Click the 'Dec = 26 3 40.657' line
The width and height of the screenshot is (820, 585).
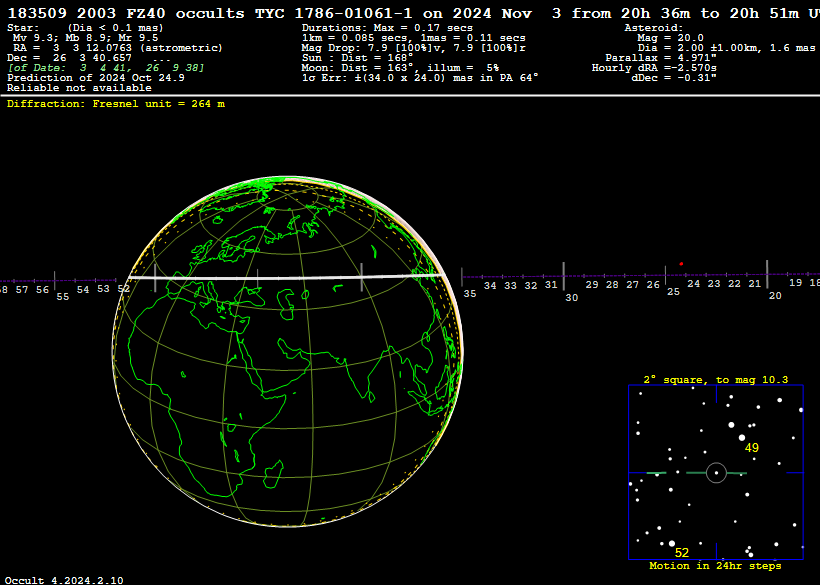pos(69,58)
